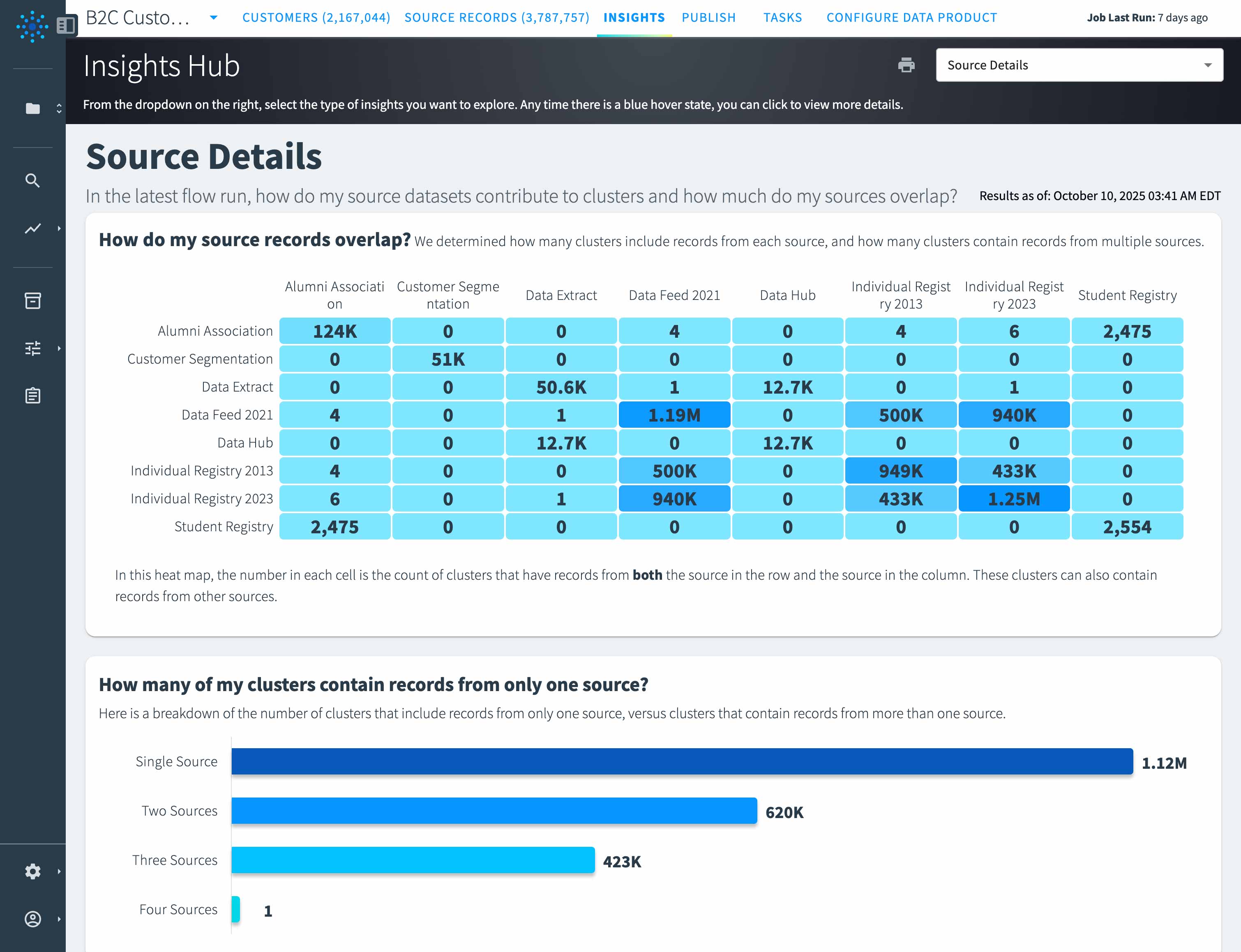Click the search magnifier sidebar icon

[33, 181]
